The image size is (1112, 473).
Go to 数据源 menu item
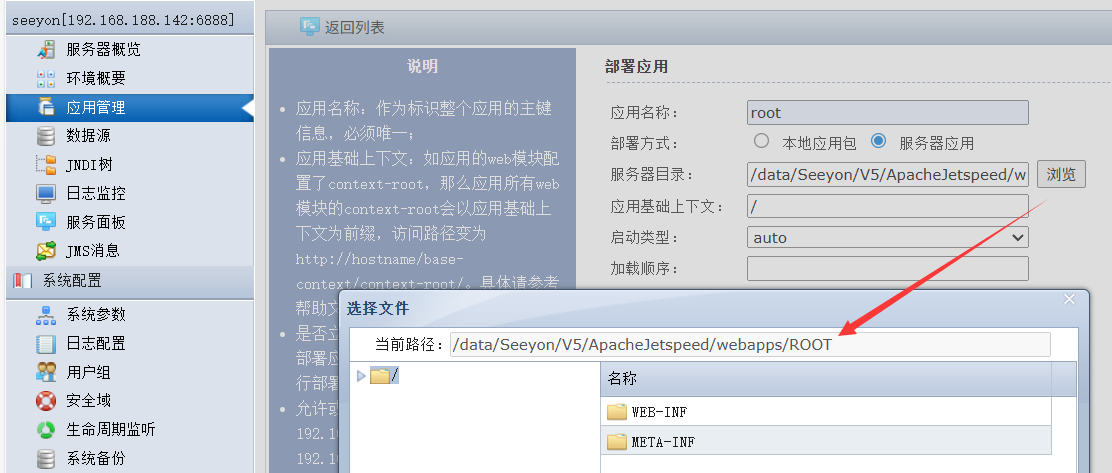[89, 136]
